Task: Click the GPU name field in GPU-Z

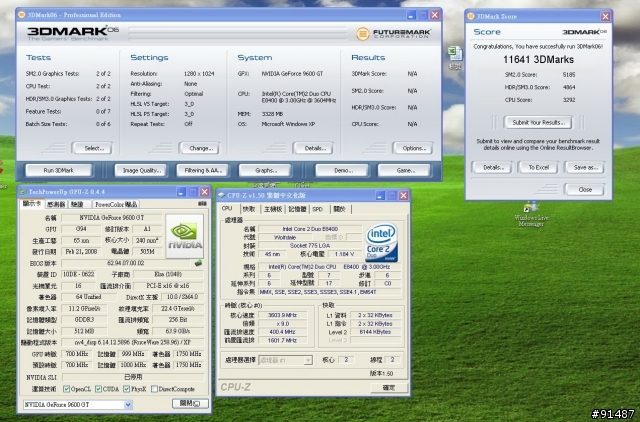Action: coord(111,218)
